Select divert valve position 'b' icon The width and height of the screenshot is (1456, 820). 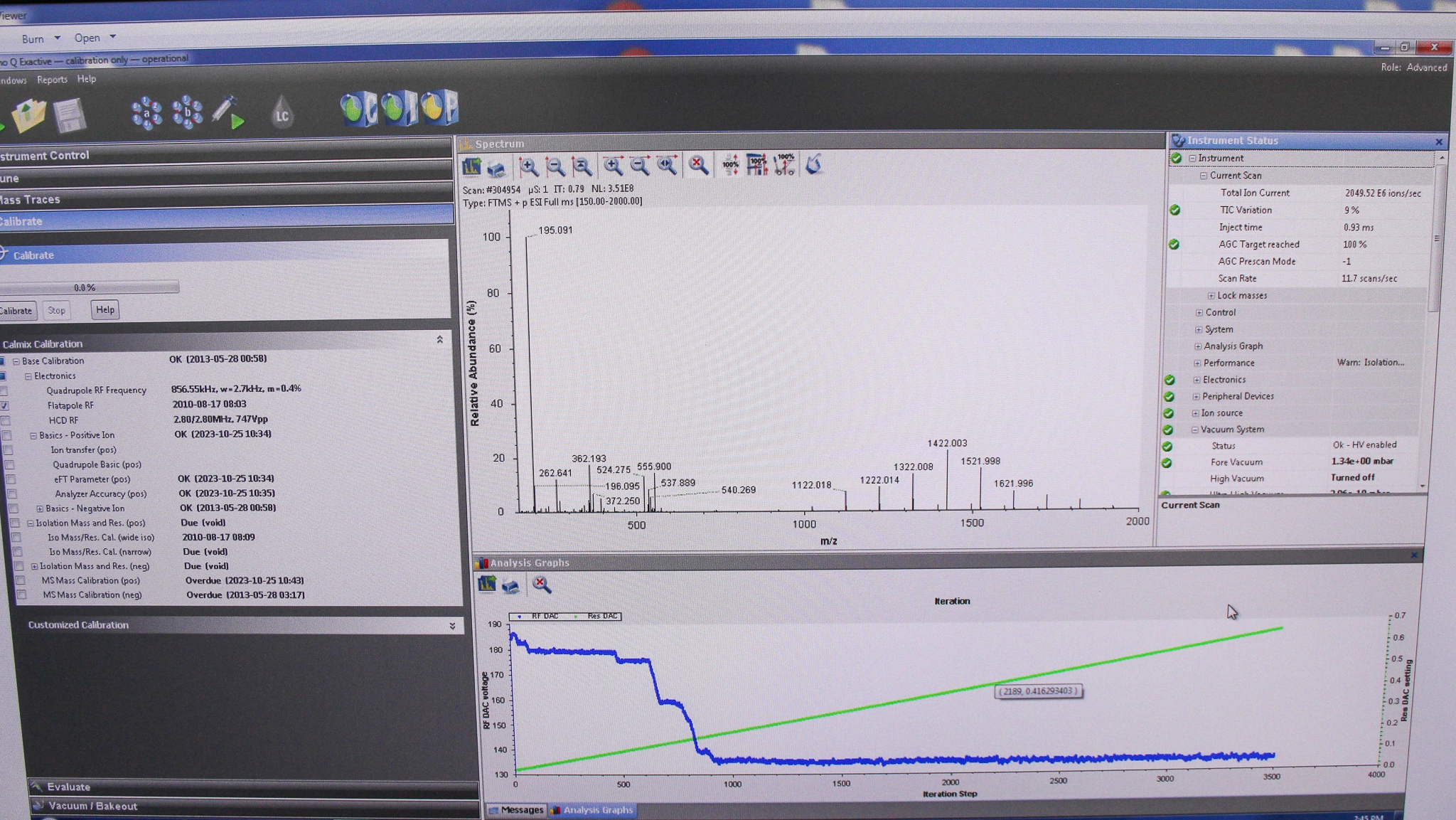click(187, 112)
